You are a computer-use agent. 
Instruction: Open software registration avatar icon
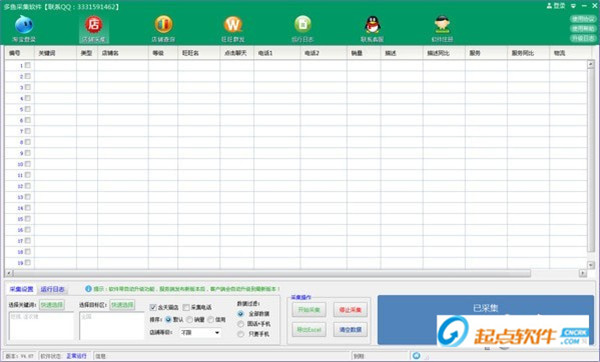coord(442,24)
